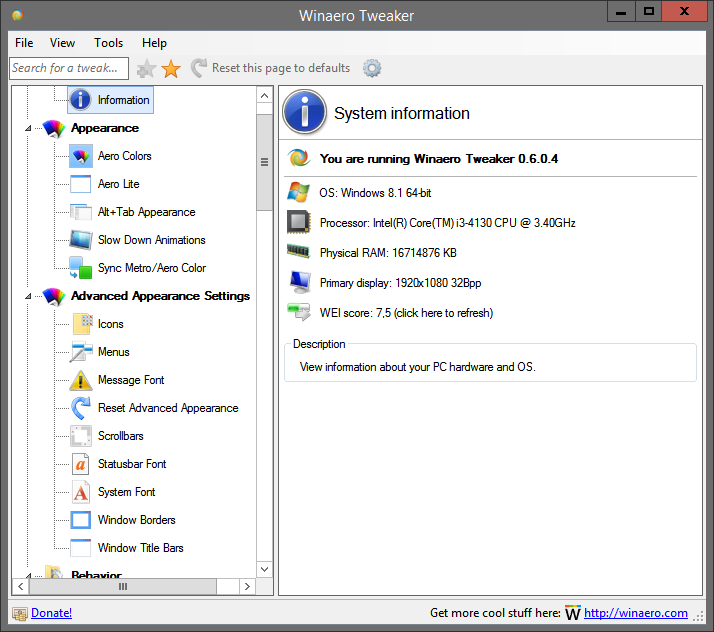Click the Alt+Tab Appearance icon
Viewport: 714px width, 632px height.
pos(81,212)
